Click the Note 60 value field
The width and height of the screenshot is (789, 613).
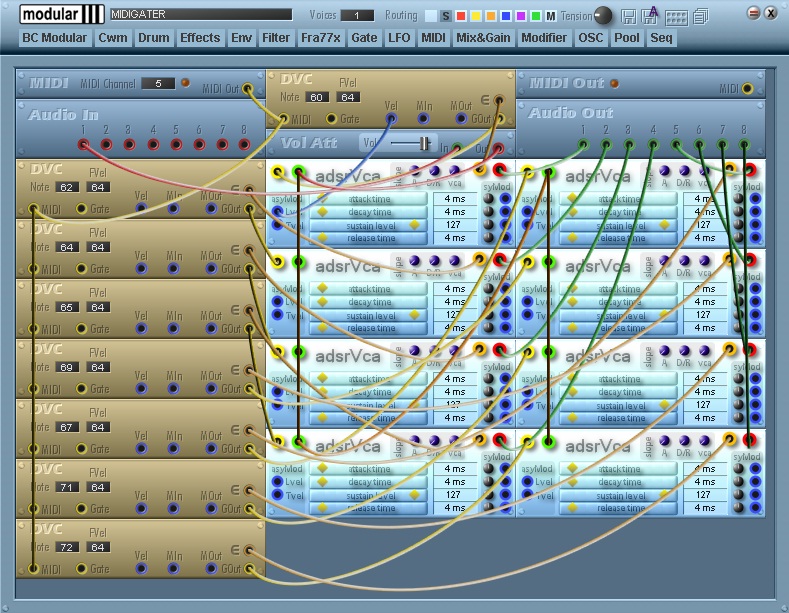pos(317,97)
